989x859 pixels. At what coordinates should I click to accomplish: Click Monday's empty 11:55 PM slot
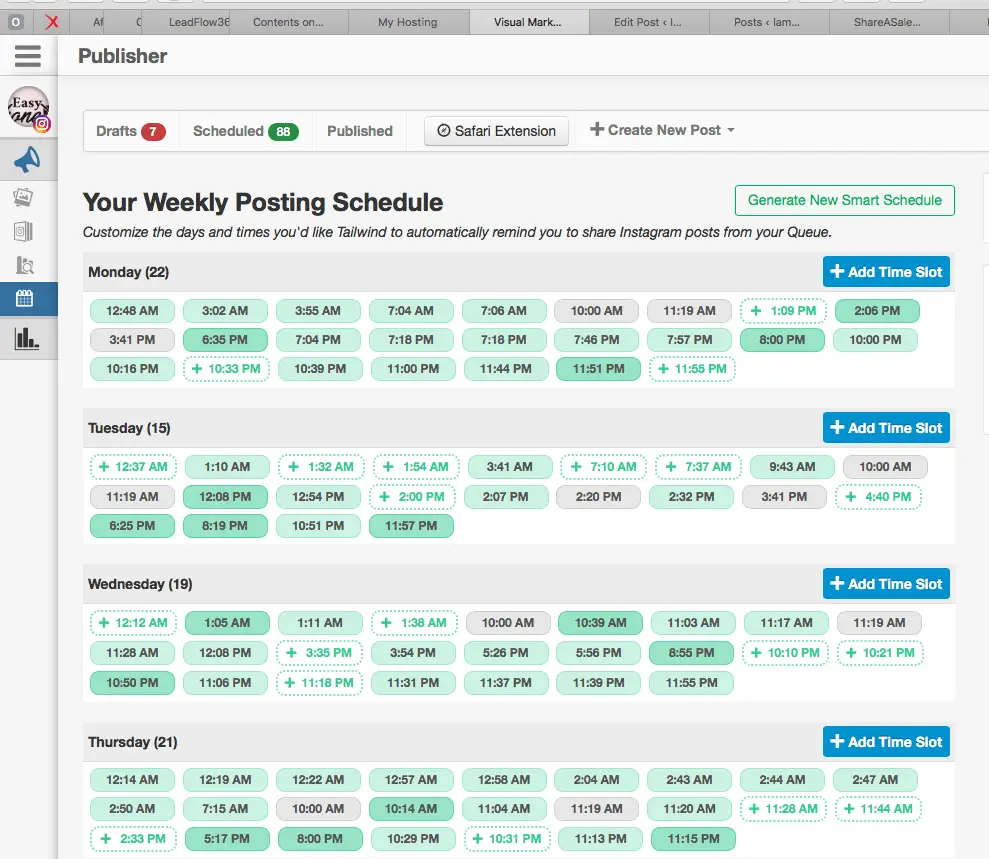tap(693, 369)
